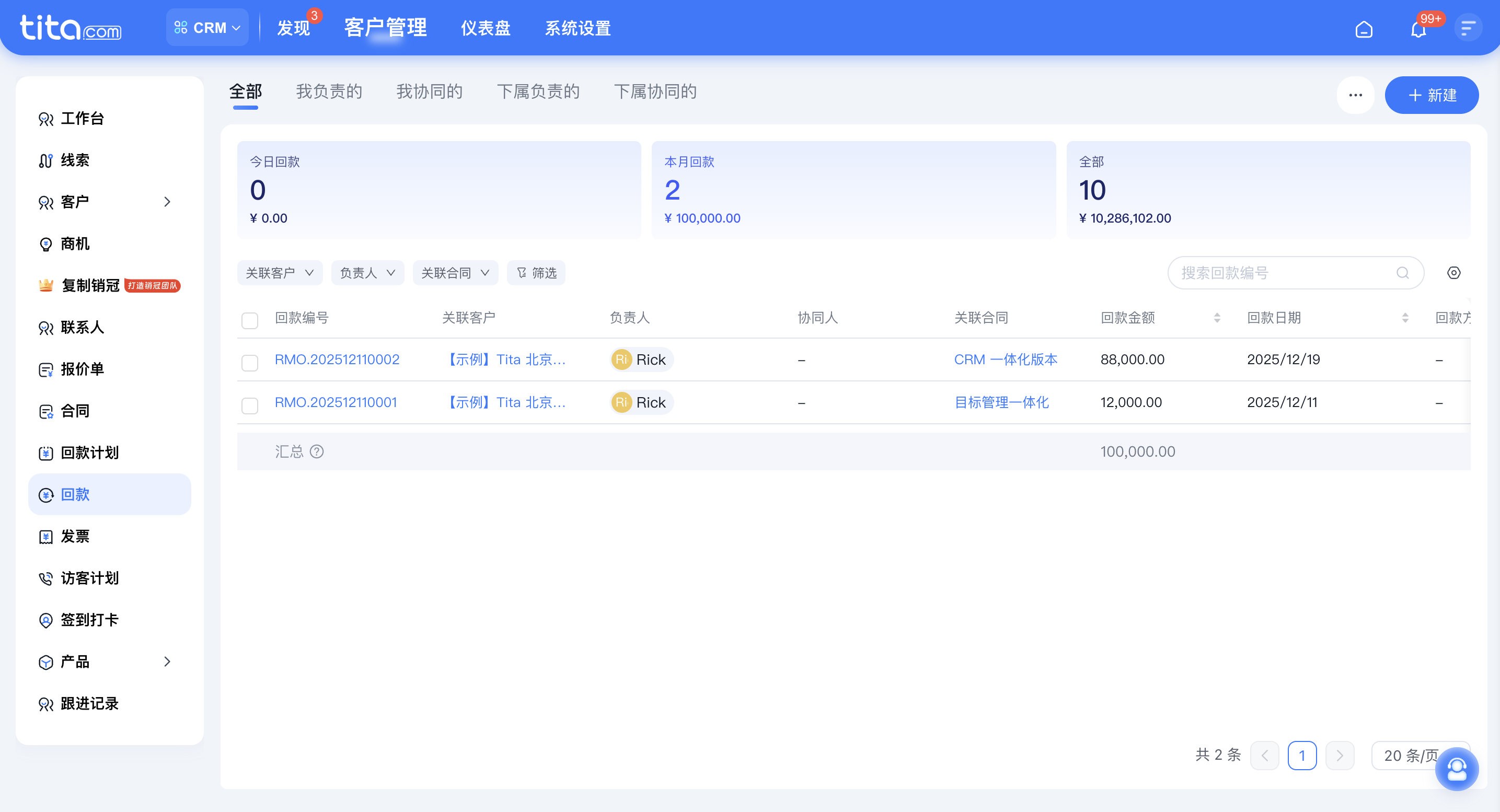The height and width of the screenshot is (812, 1500).
Task: Switch to the 下属负责的 tab
Action: [x=538, y=91]
